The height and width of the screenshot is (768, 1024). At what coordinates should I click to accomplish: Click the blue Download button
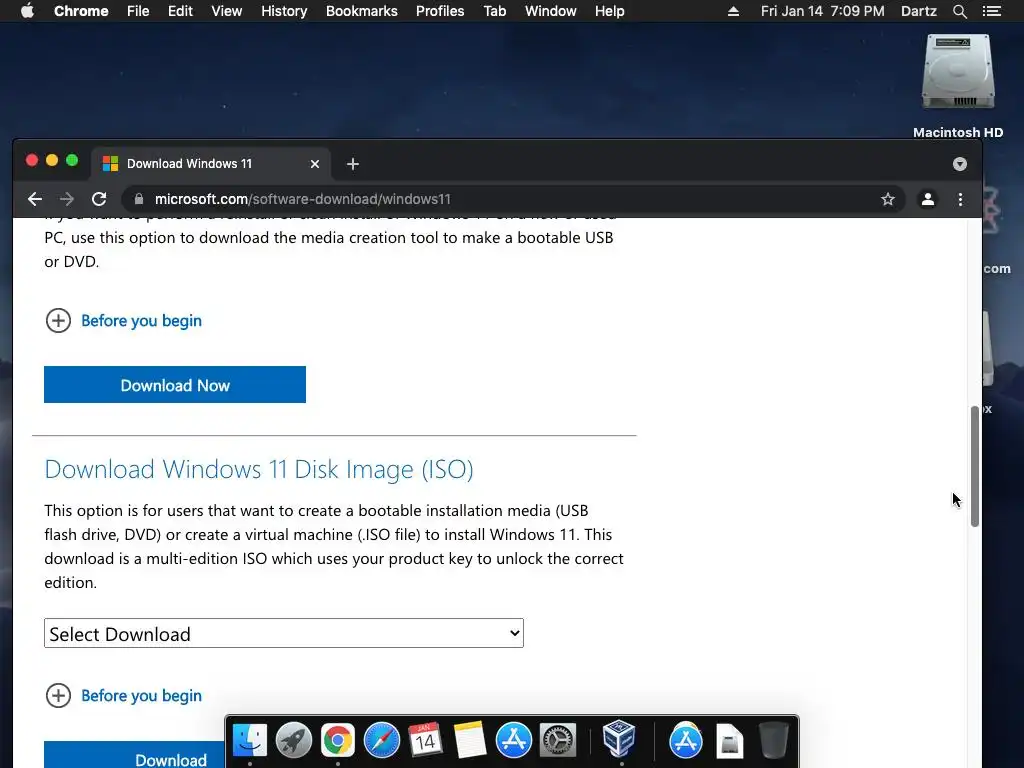click(135, 755)
